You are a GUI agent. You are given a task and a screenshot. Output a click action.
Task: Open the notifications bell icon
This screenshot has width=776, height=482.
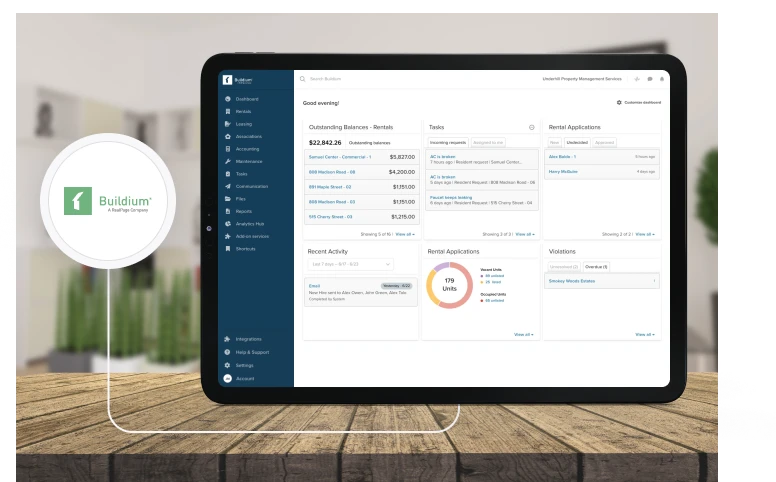[x=662, y=79]
